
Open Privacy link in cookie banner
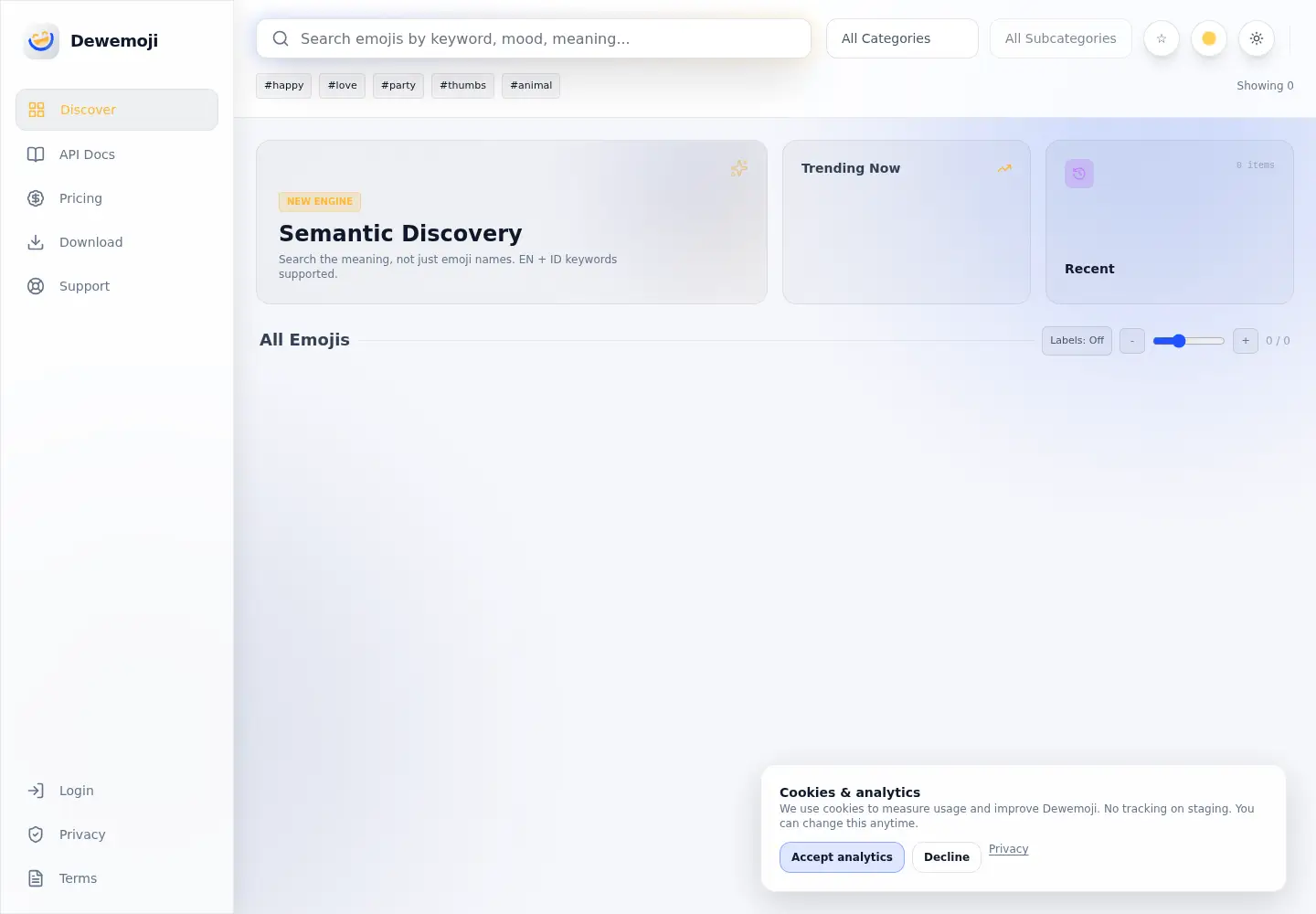(1009, 849)
